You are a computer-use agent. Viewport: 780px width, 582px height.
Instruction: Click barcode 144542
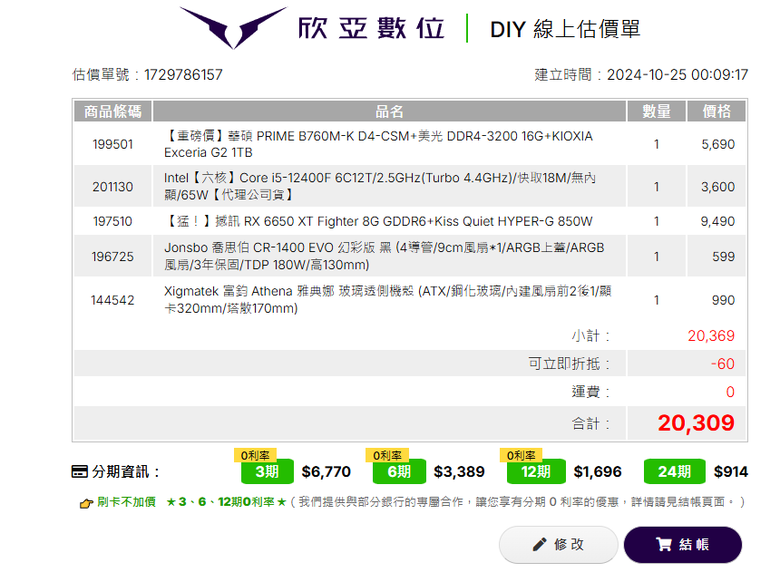(112, 300)
